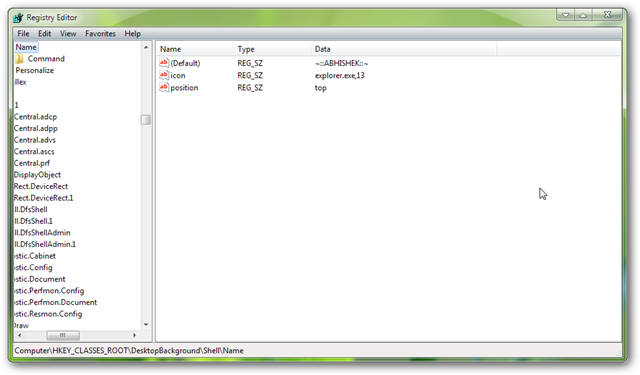This screenshot has width=640, height=375.
Task: Select the position value name
Action: [184, 88]
